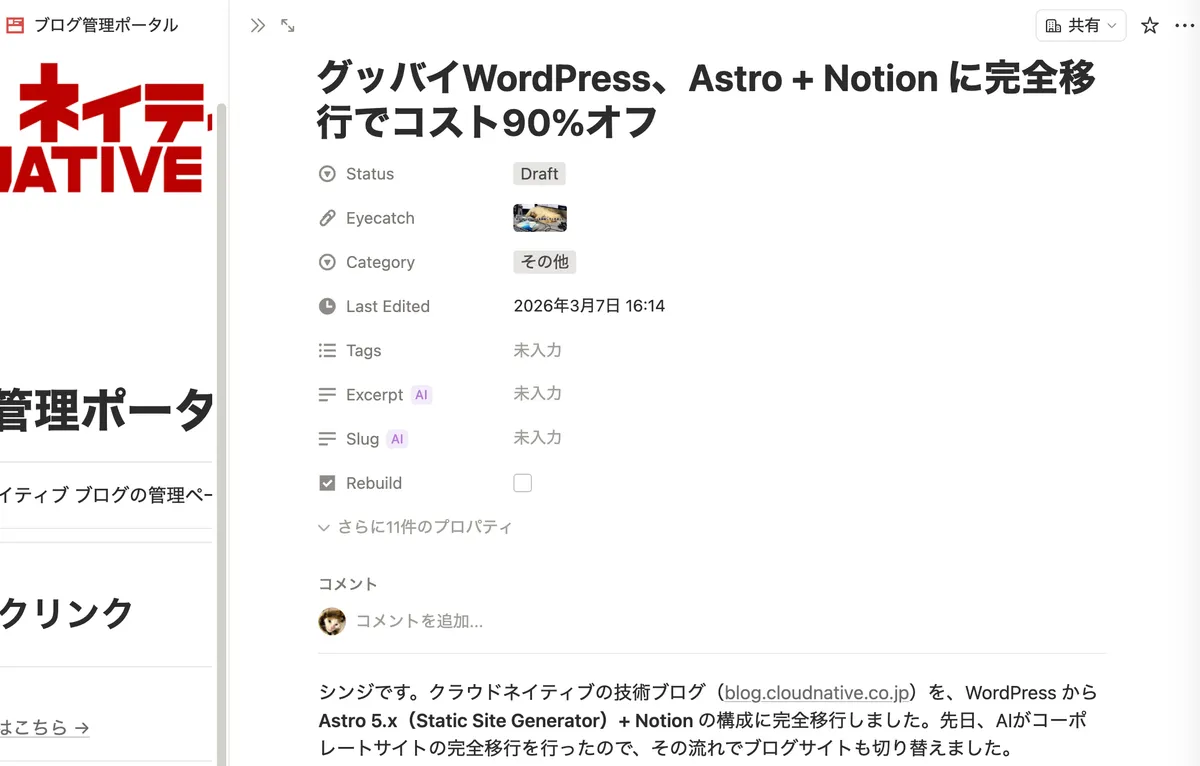The height and width of the screenshot is (766, 1200).
Task: Click the Last Edited property label
Action: click(x=388, y=306)
